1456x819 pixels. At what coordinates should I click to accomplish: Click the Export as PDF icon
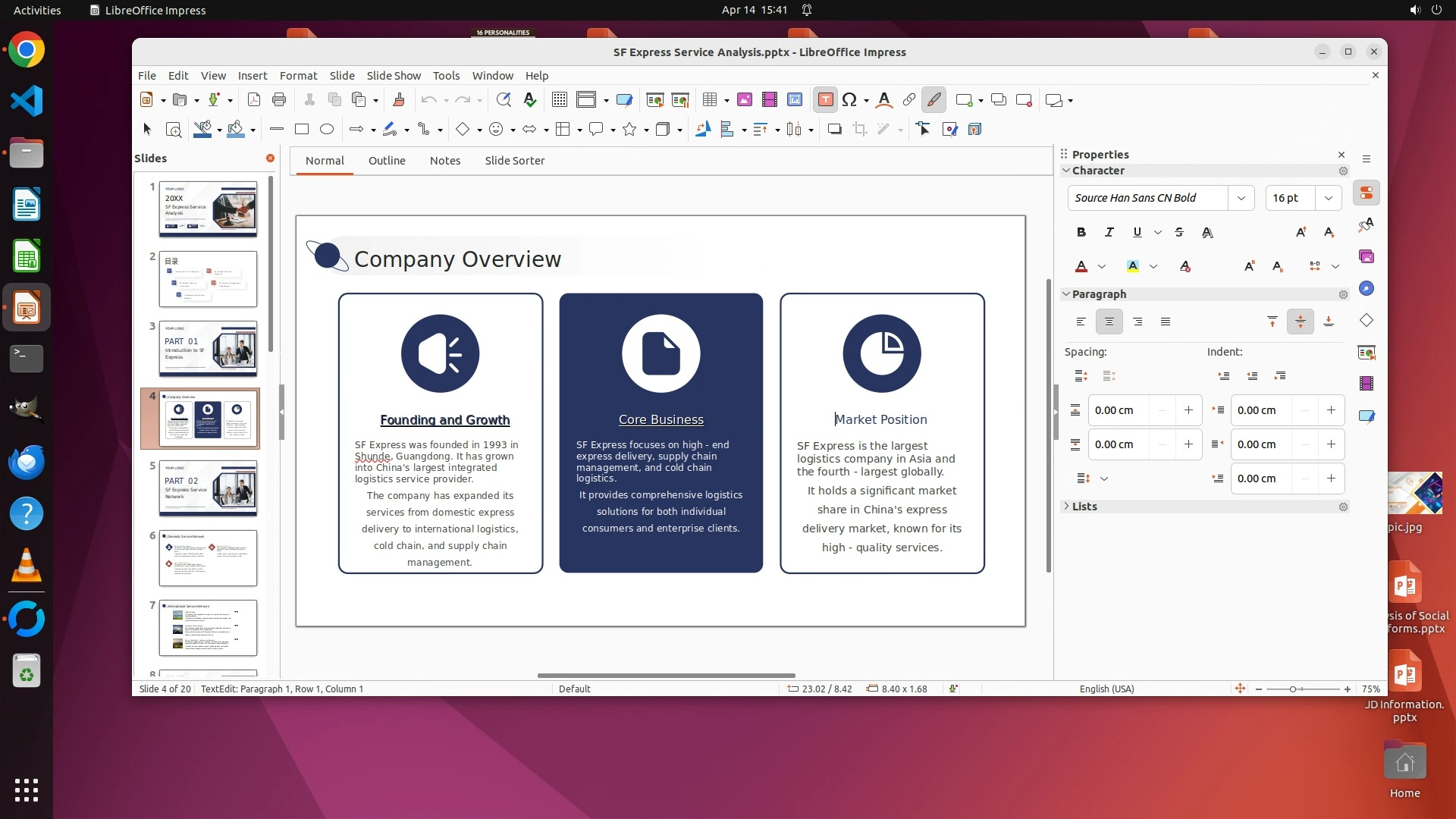254,100
